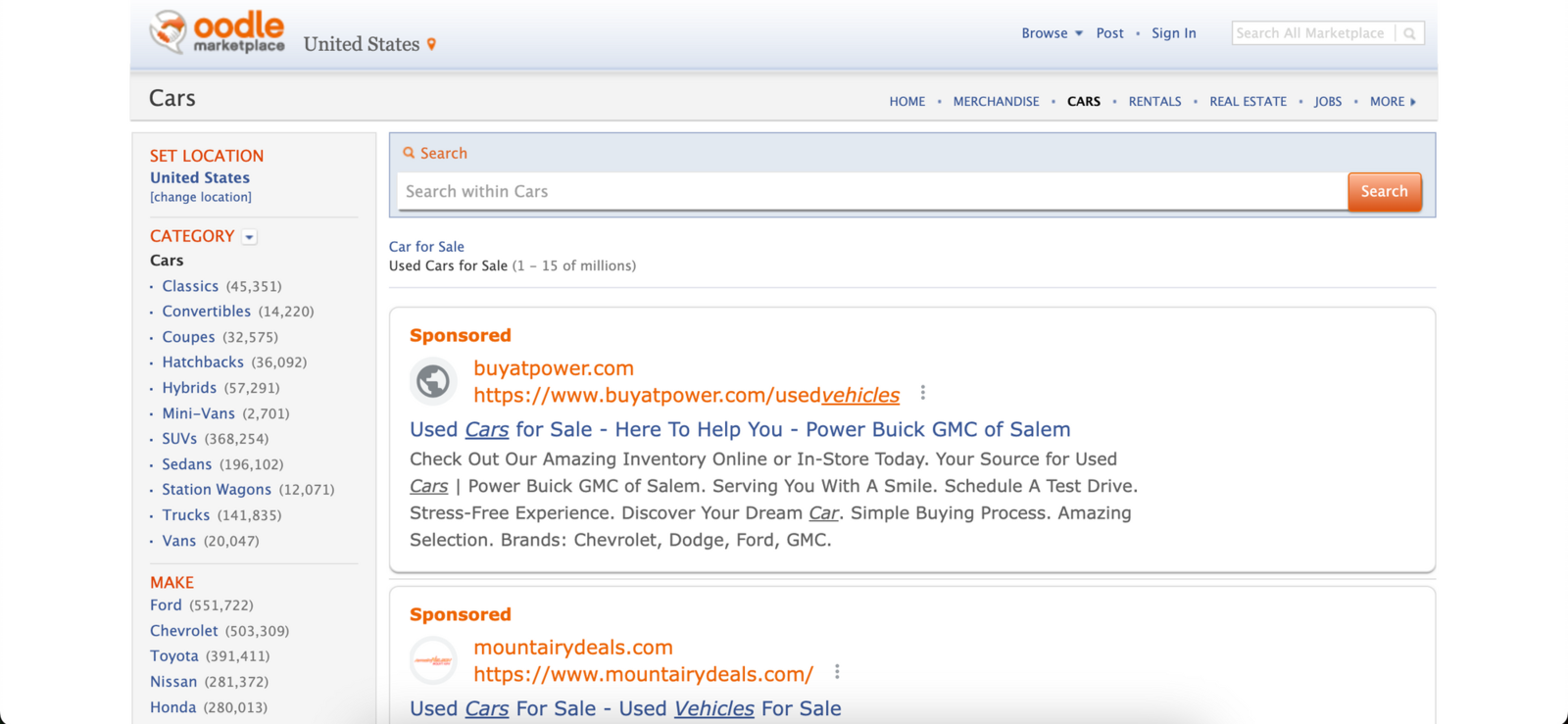The width and height of the screenshot is (1568, 724).
Task: Open the three-dot menu beside buyatpower.com URL
Action: pos(923,393)
